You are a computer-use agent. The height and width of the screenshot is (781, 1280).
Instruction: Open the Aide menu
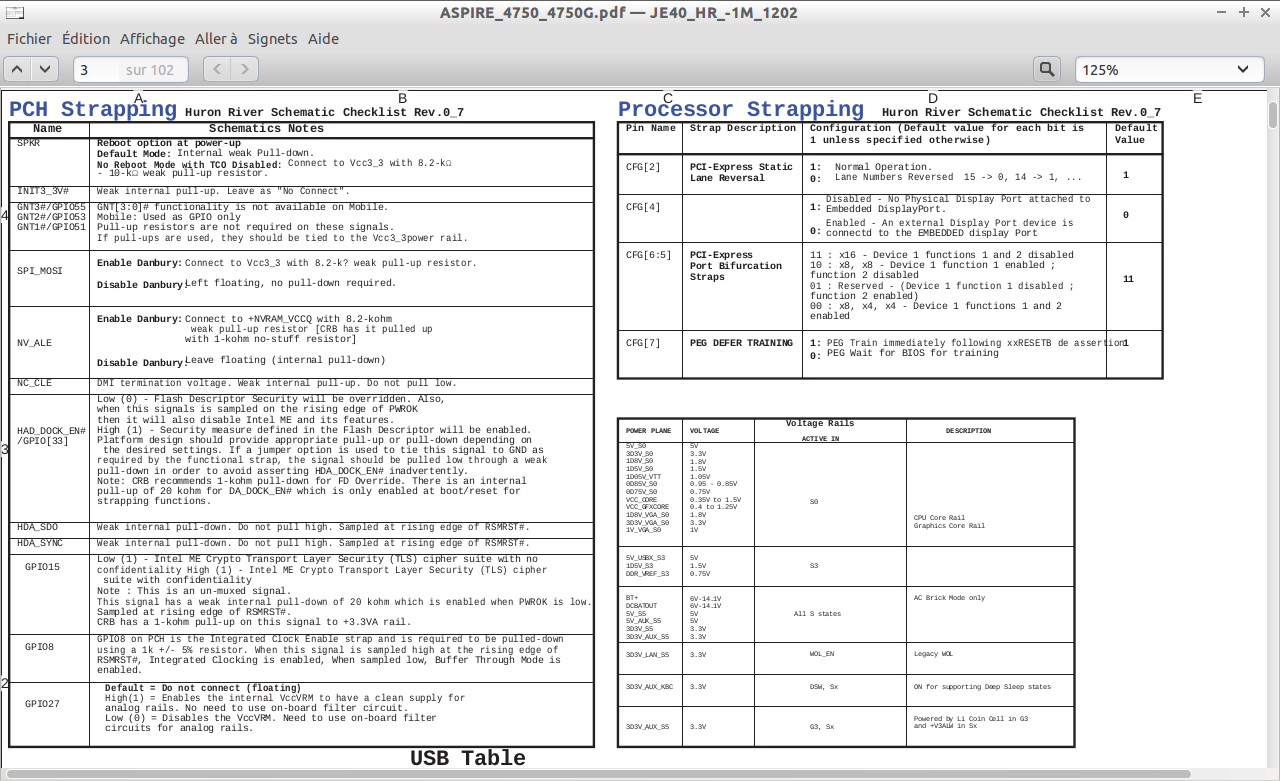[323, 39]
